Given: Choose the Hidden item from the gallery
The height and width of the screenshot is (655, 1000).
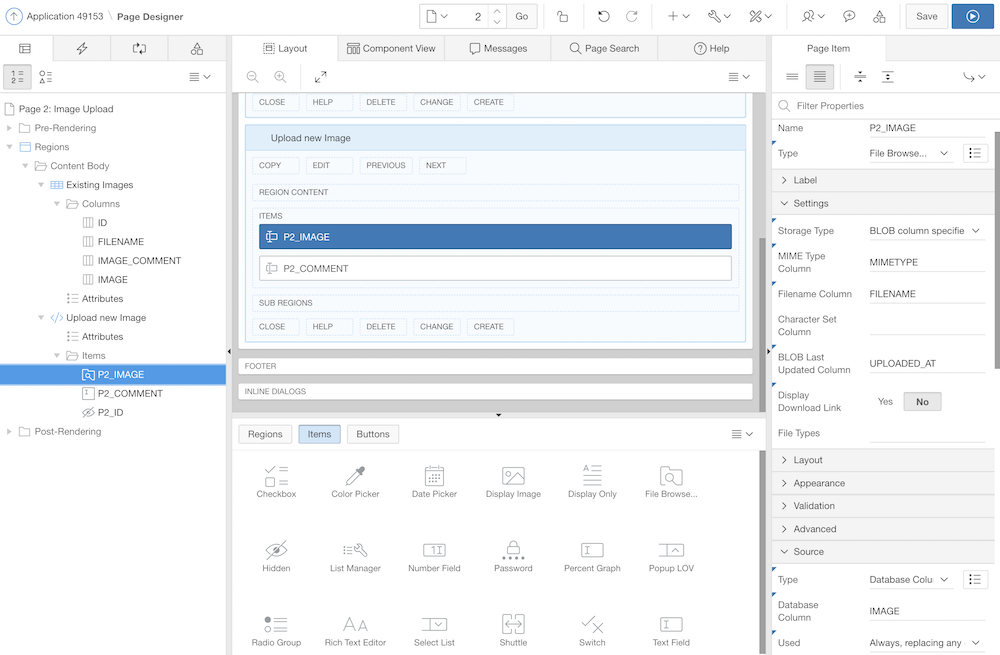Looking at the screenshot, I should 276,556.
